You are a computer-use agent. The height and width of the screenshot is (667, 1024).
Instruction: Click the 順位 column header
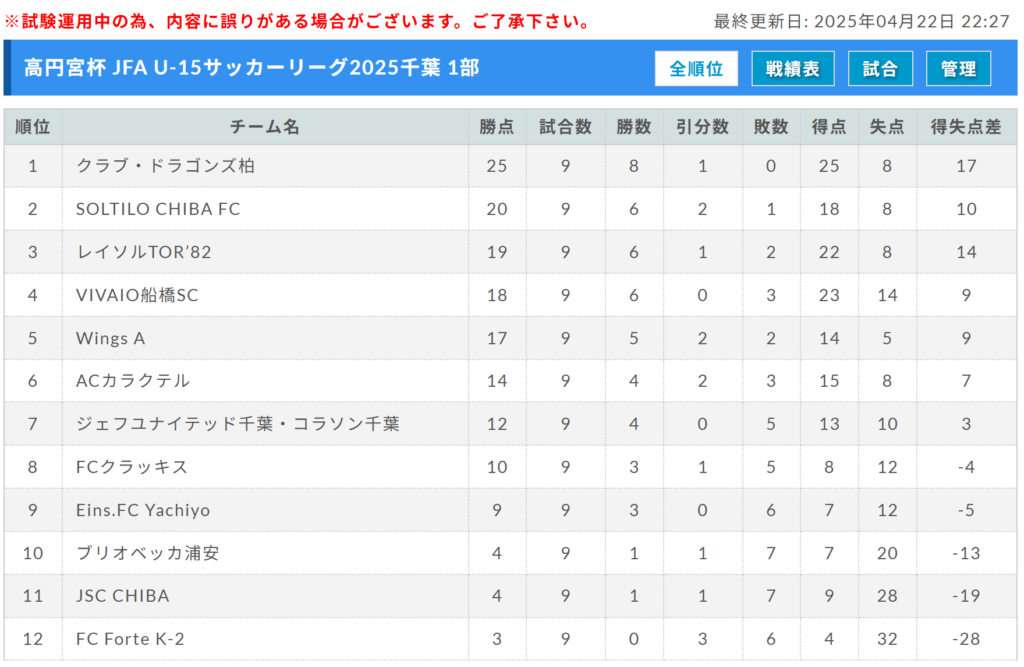[x=33, y=127]
